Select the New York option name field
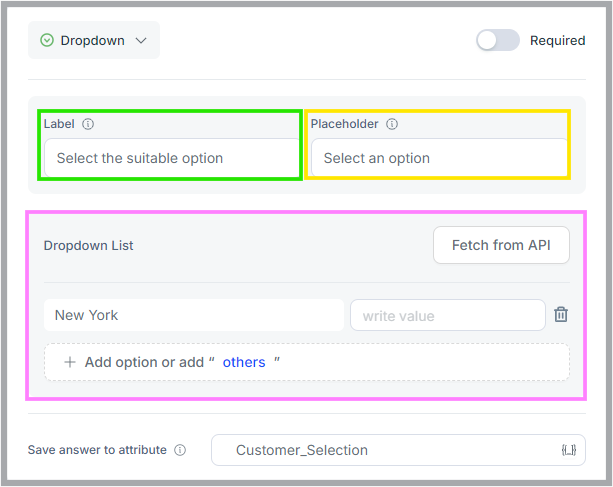 click(194, 315)
